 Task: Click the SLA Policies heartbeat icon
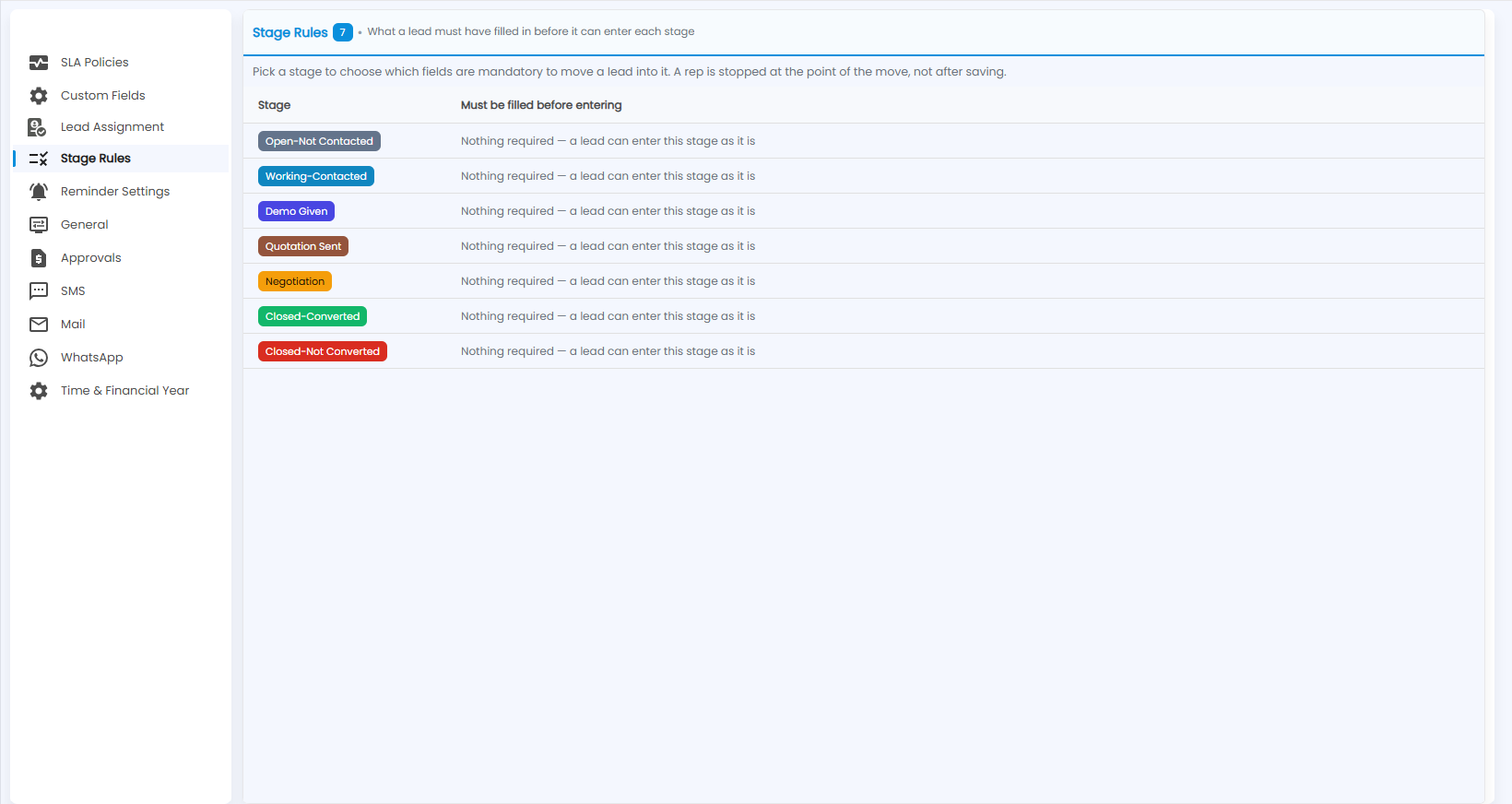click(39, 63)
